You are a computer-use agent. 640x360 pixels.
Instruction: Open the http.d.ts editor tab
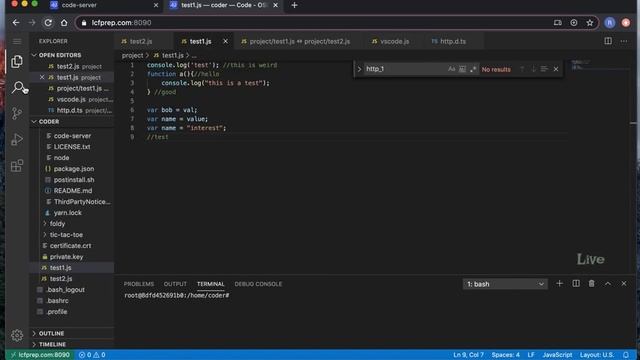pyautogui.click(x=453, y=41)
